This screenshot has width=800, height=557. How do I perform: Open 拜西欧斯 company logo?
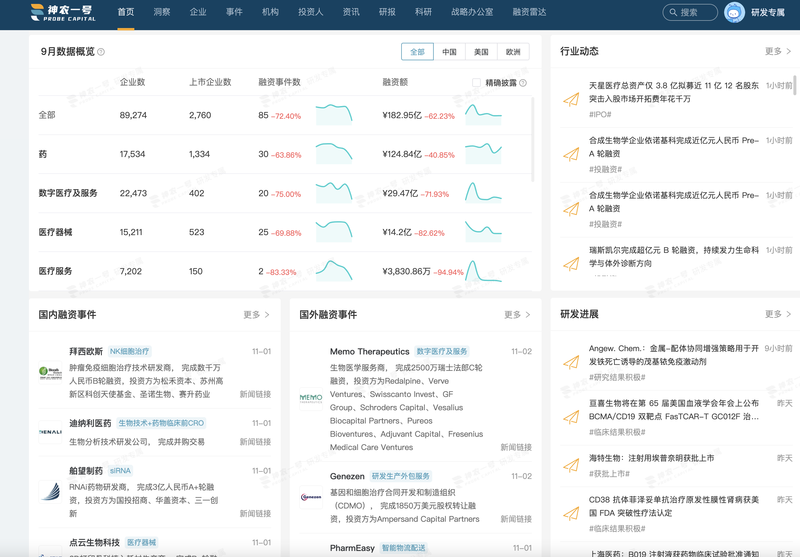tap(50, 372)
